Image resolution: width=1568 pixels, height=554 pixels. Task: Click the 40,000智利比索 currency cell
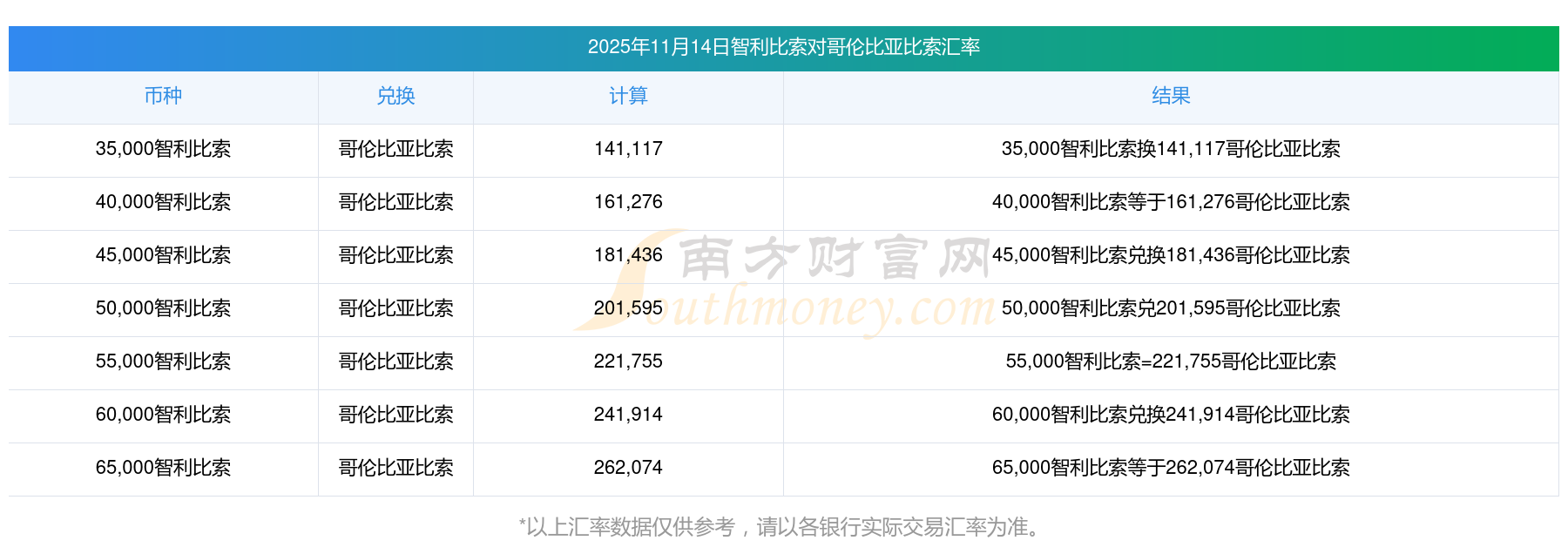tap(163, 202)
